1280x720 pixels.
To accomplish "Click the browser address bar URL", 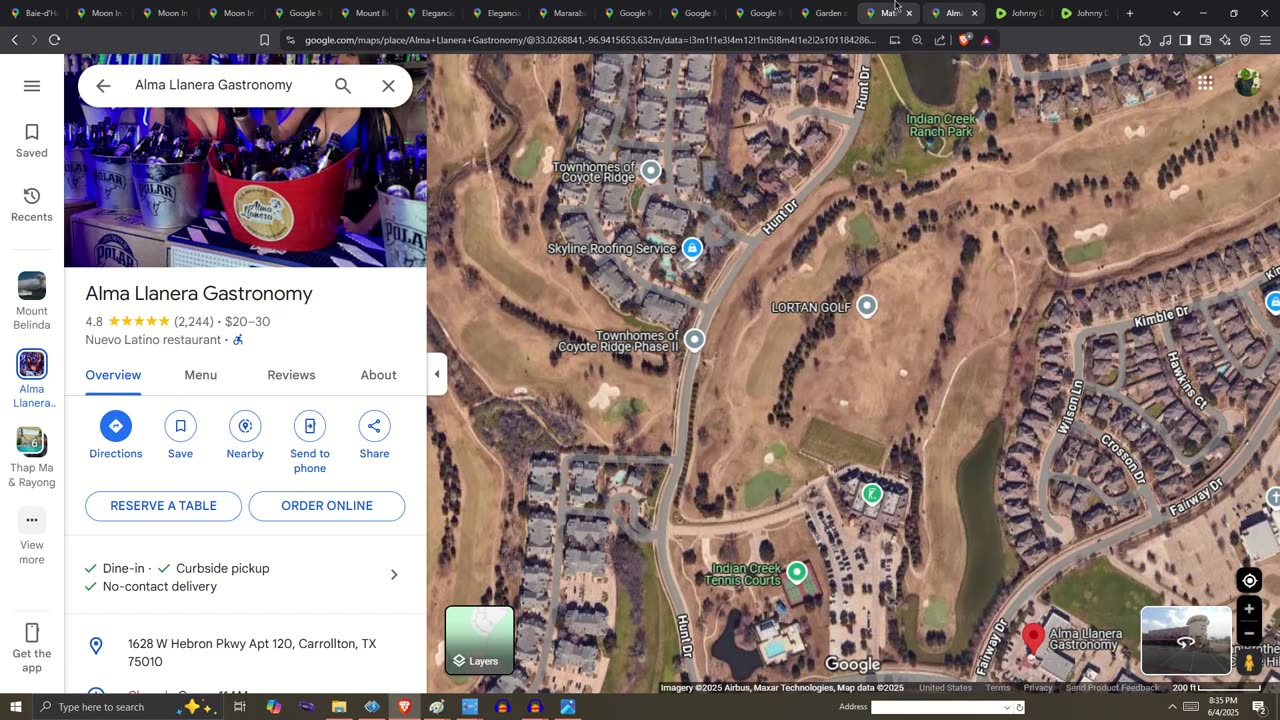I will point(590,40).
